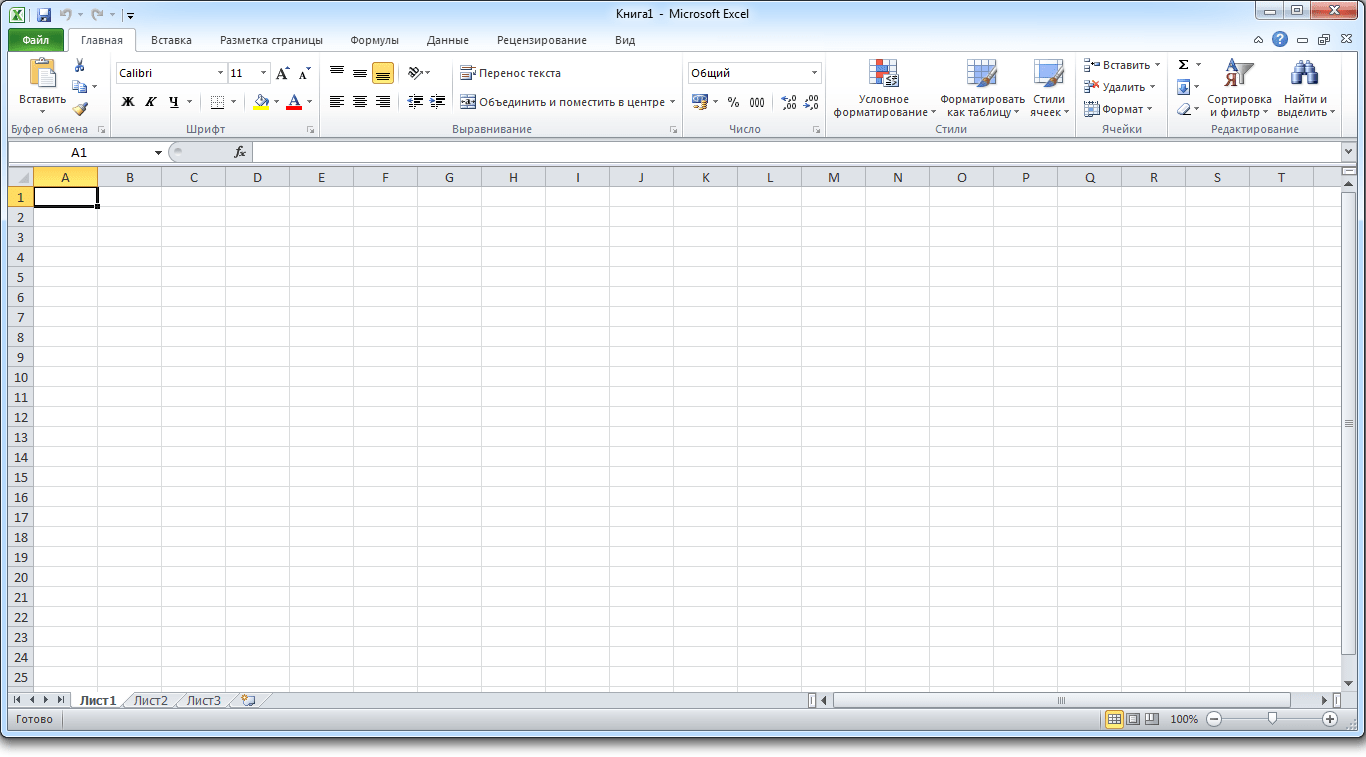
Task: Open the Calibri font name dropdown
Action: (x=221, y=73)
